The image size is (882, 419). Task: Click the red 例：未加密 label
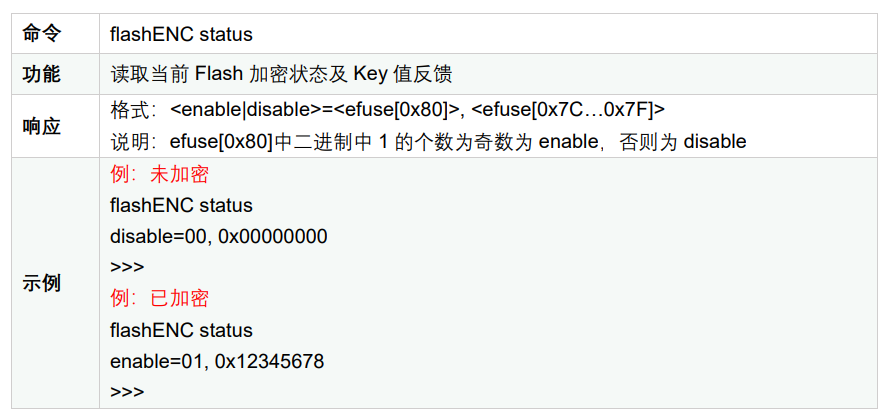tap(159, 174)
